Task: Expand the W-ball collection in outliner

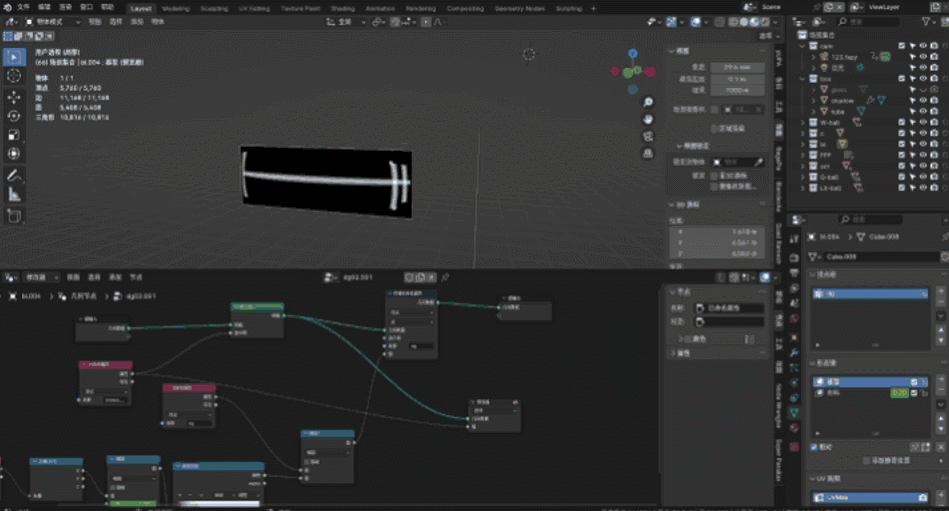Action: pyautogui.click(x=803, y=122)
